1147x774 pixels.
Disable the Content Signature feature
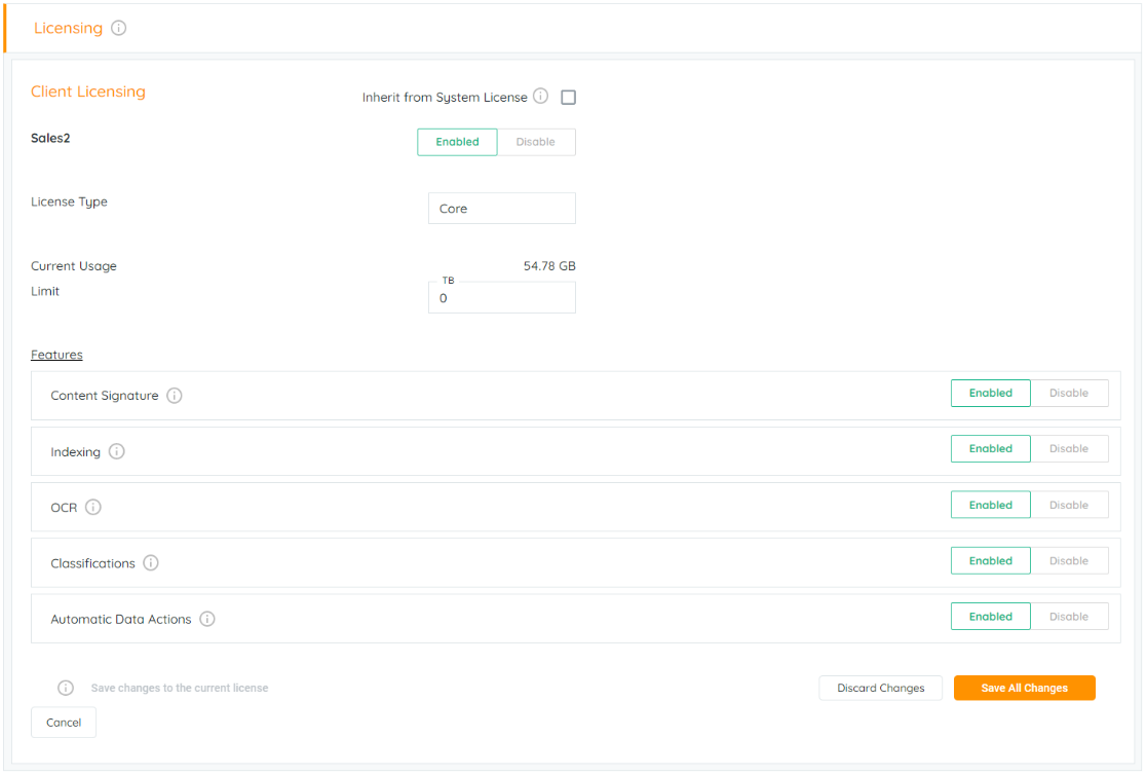pyautogui.click(x=1068, y=393)
